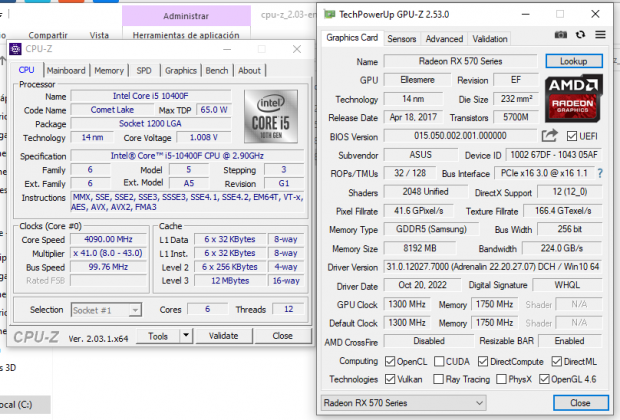Toggle the OpenGL 4.6 checkbox
620x420 pixels.
[x=544, y=379]
